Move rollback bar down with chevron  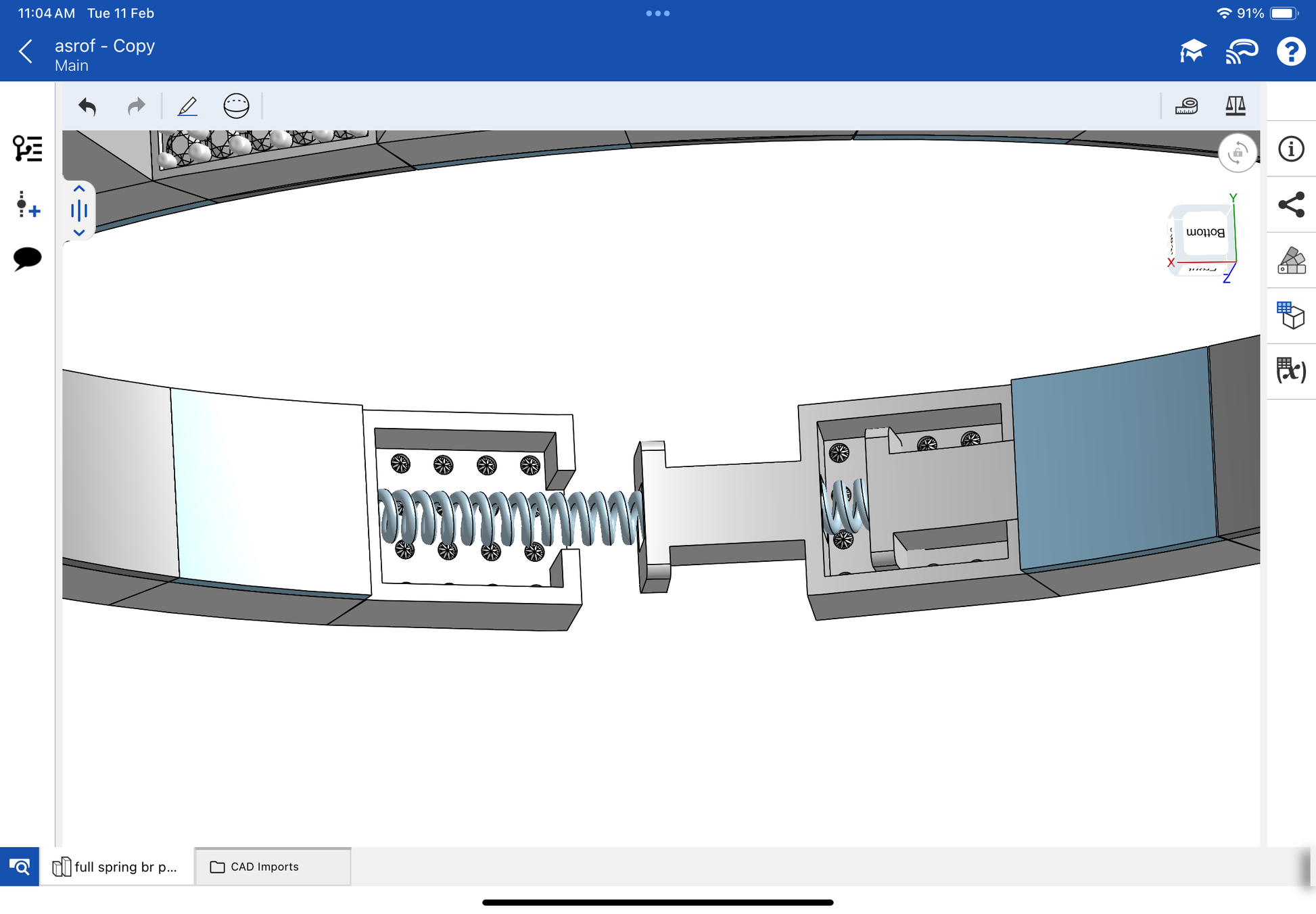[x=79, y=233]
